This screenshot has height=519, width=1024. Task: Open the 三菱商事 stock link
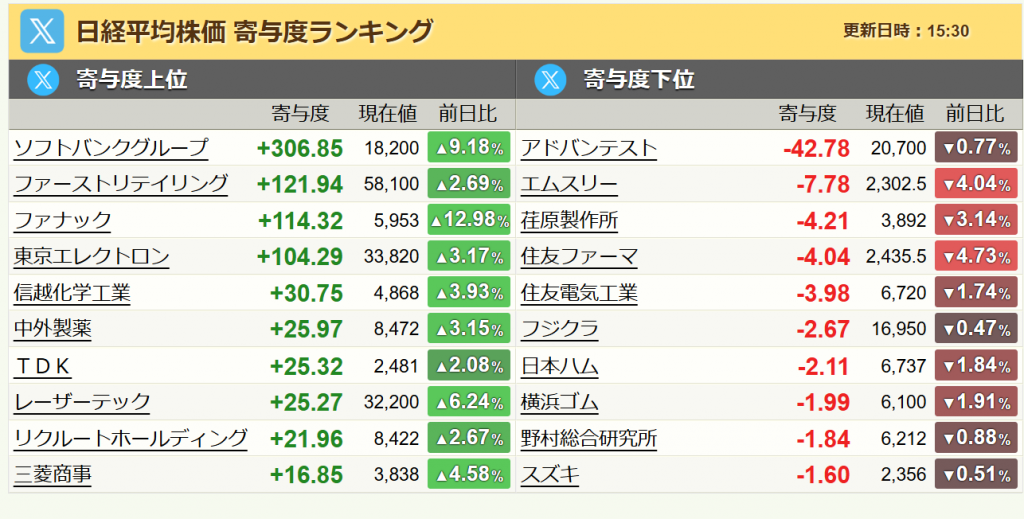(53, 475)
